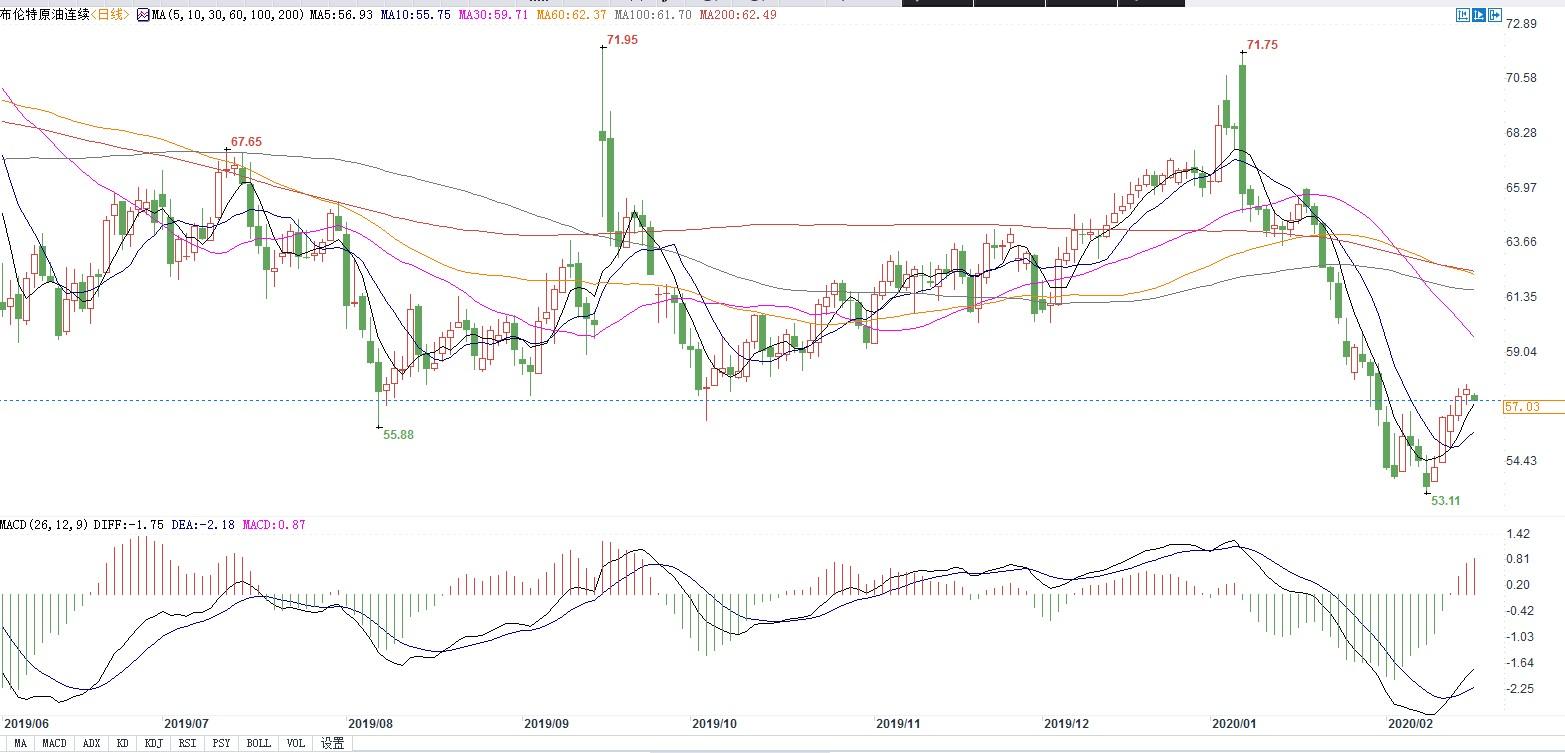Select the KDJ indicator tab
Image resolution: width=1565 pixels, height=753 pixels.
click(x=153, y=743)
